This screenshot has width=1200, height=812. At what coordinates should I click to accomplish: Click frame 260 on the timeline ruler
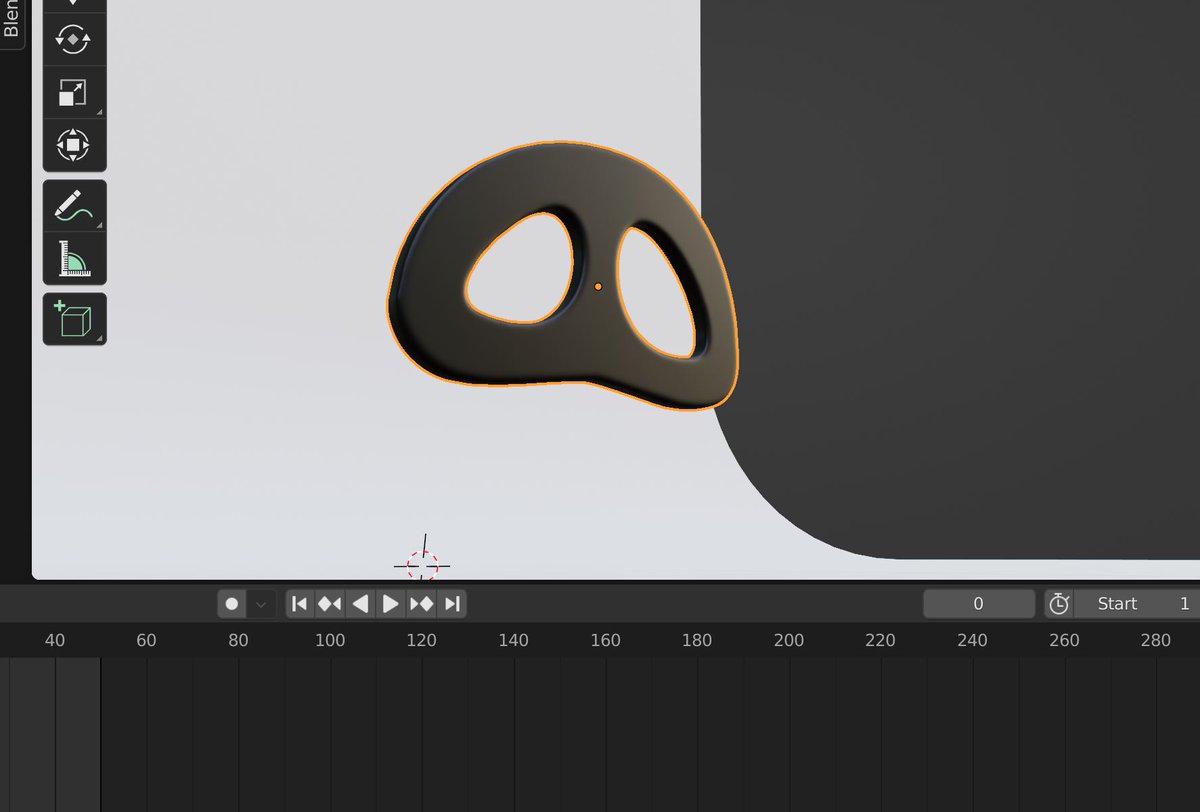pos(1064,640)
